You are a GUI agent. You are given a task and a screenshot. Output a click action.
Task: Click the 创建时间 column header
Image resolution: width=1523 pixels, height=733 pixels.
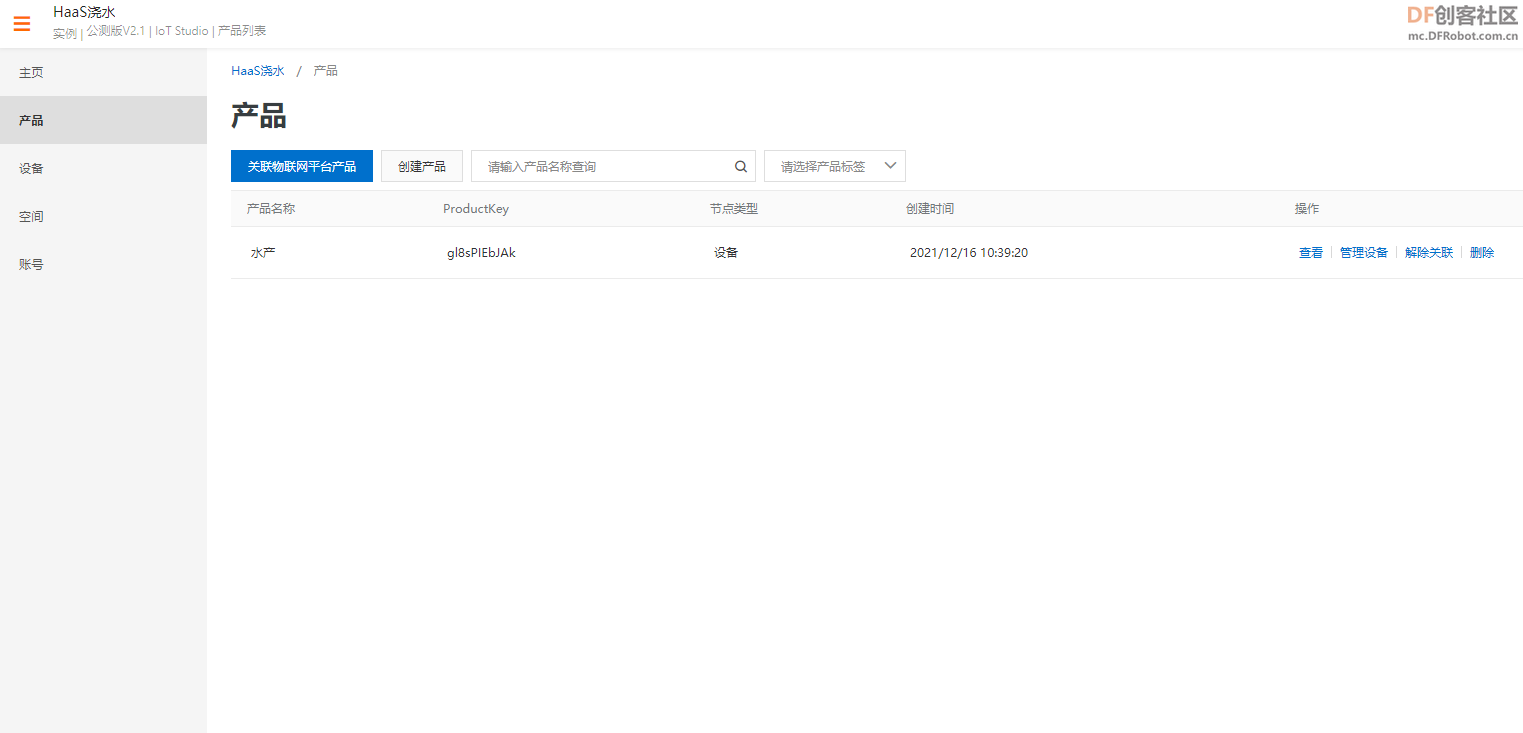(x=930, y=209)
